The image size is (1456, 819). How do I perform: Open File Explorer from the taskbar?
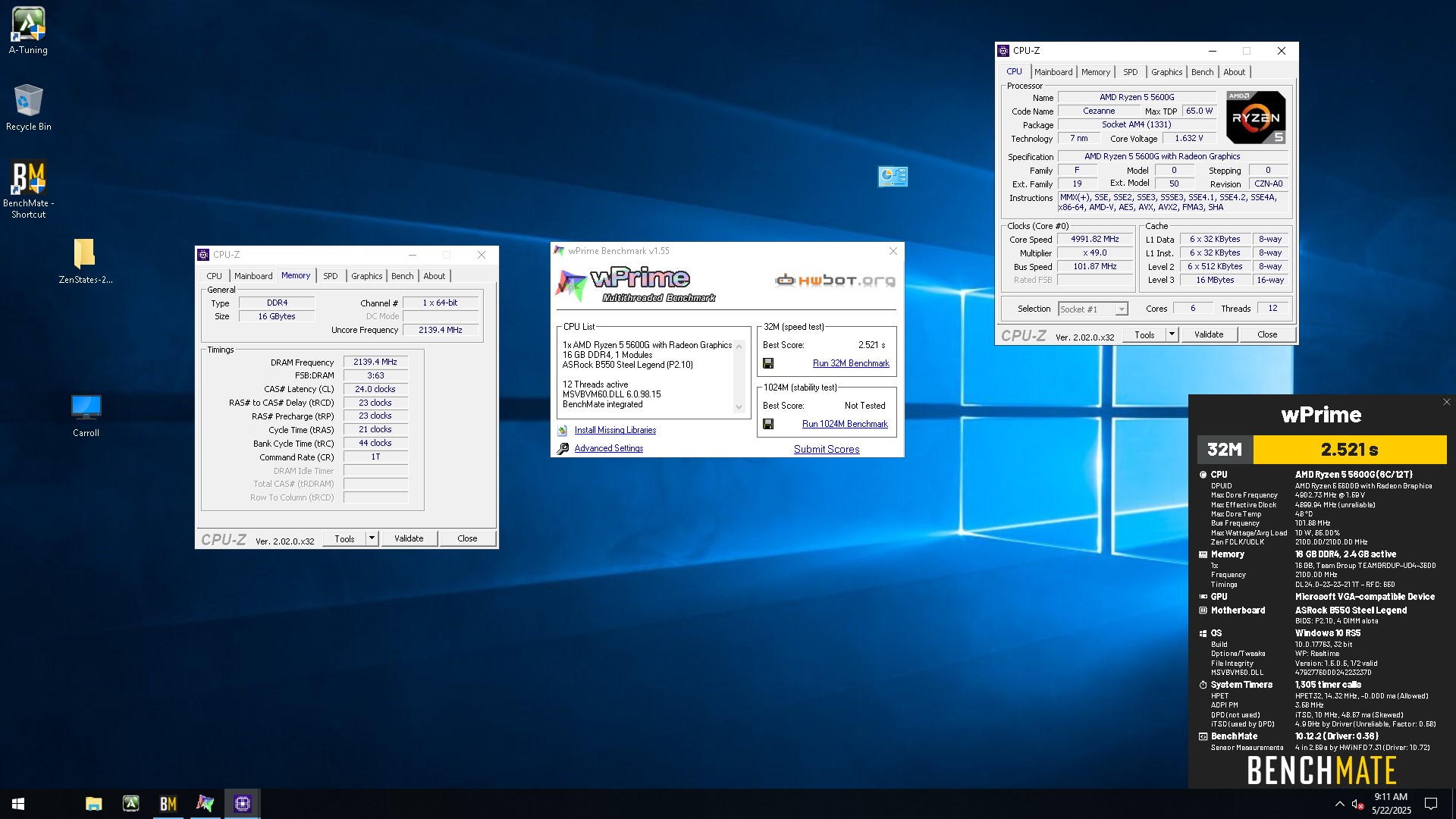coord(94,804)
